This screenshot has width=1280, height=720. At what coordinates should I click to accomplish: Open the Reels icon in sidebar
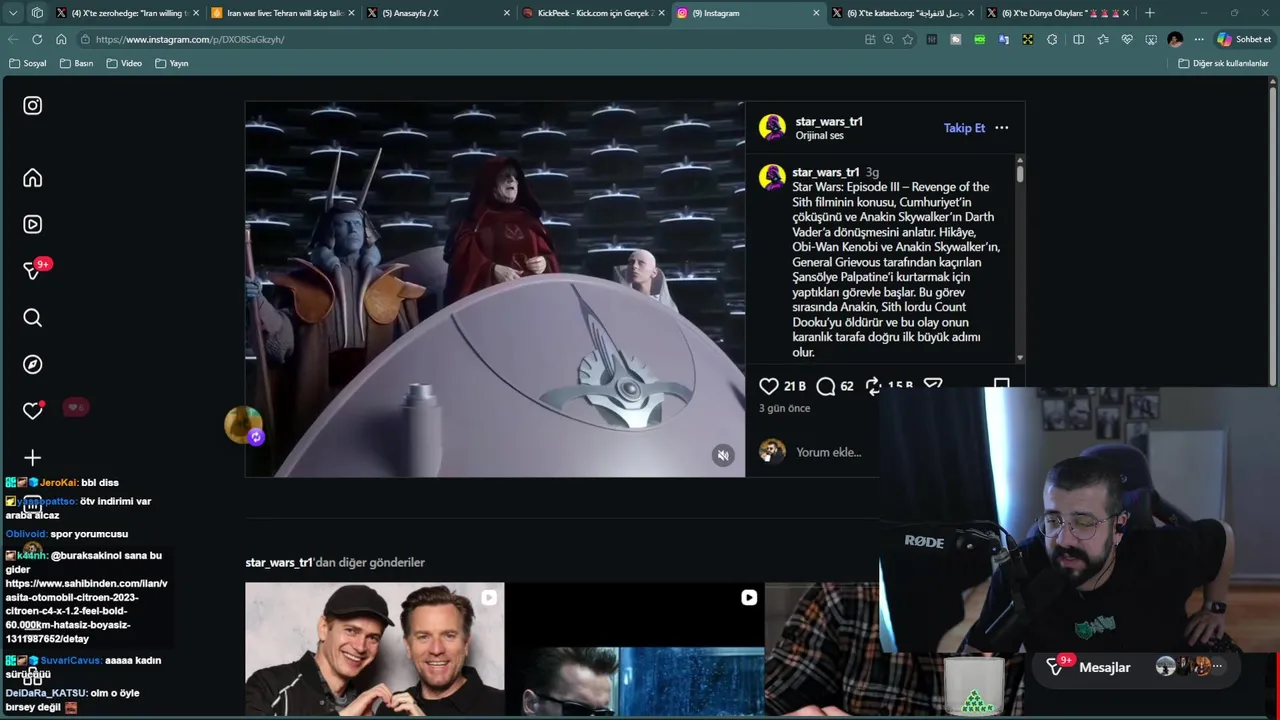[x=32, y=224]
